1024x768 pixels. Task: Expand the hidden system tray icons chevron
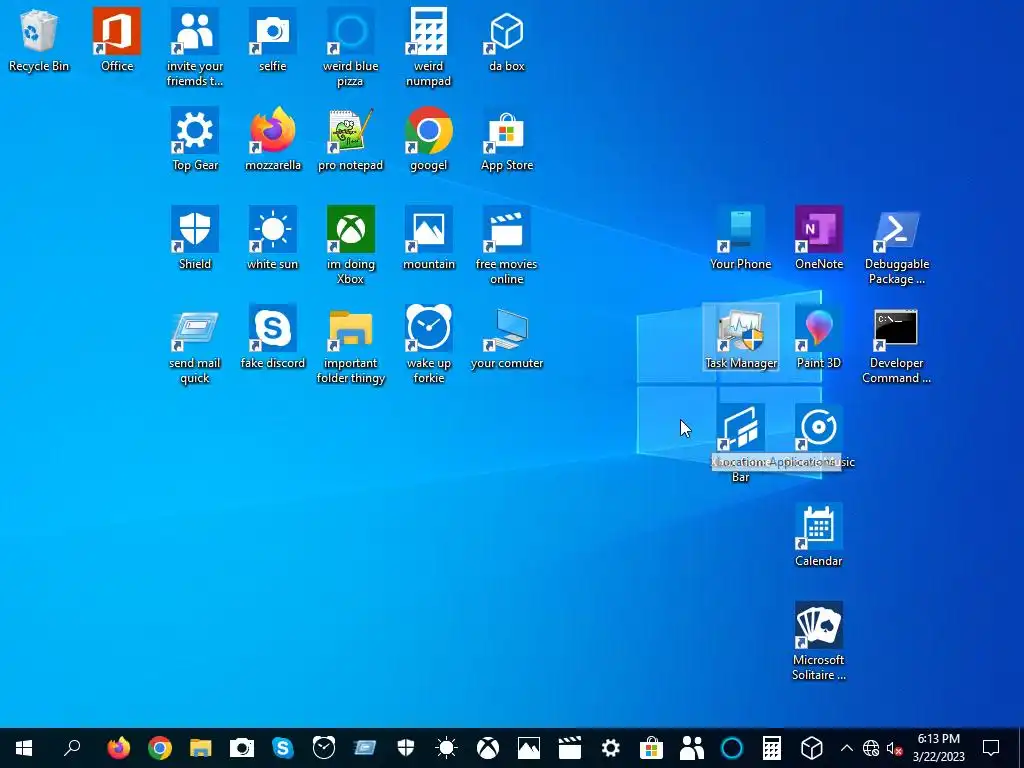pos(846,748)
